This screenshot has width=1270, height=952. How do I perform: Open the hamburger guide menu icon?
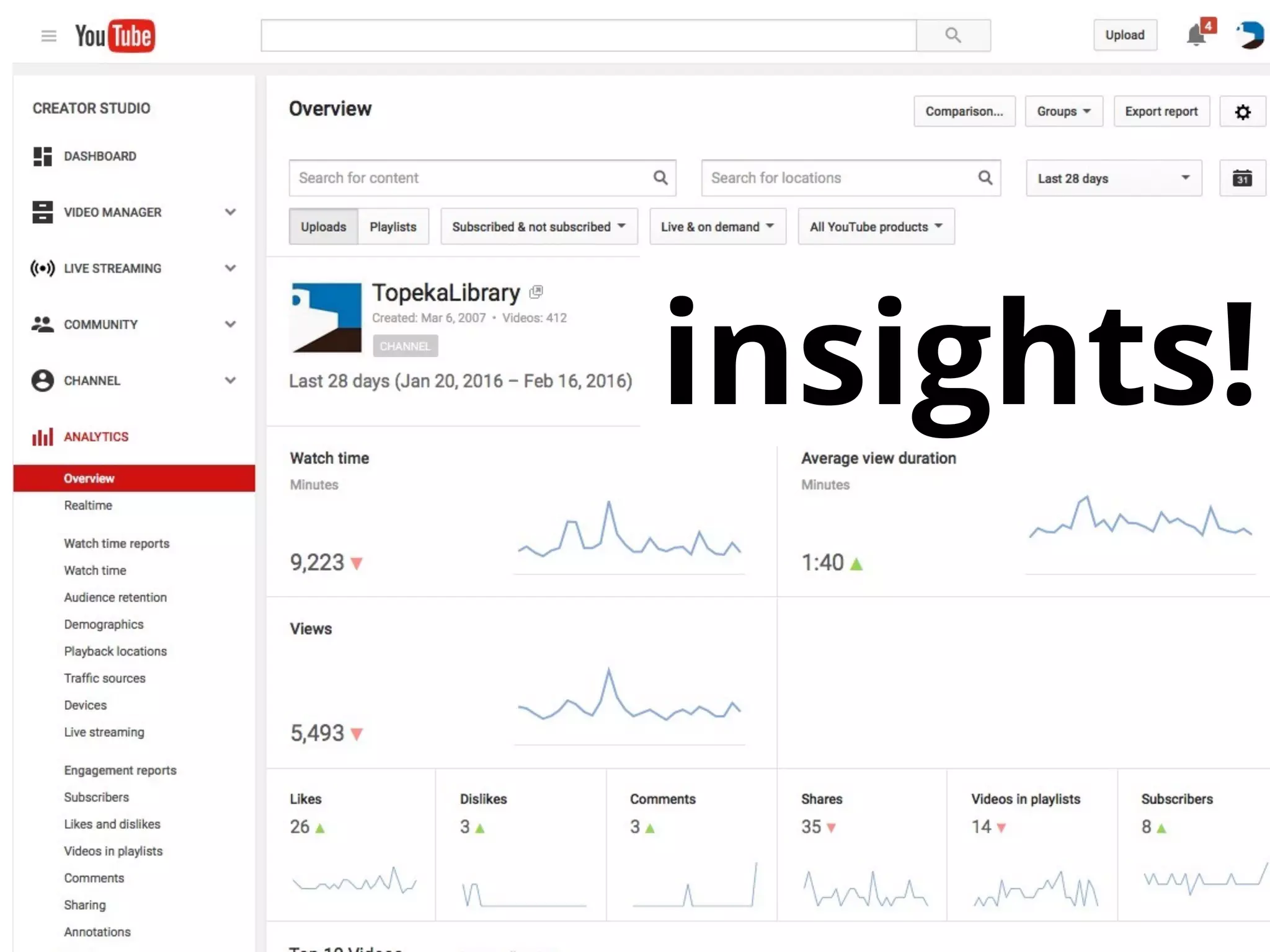pyautogui.click(x=48, y=36)
